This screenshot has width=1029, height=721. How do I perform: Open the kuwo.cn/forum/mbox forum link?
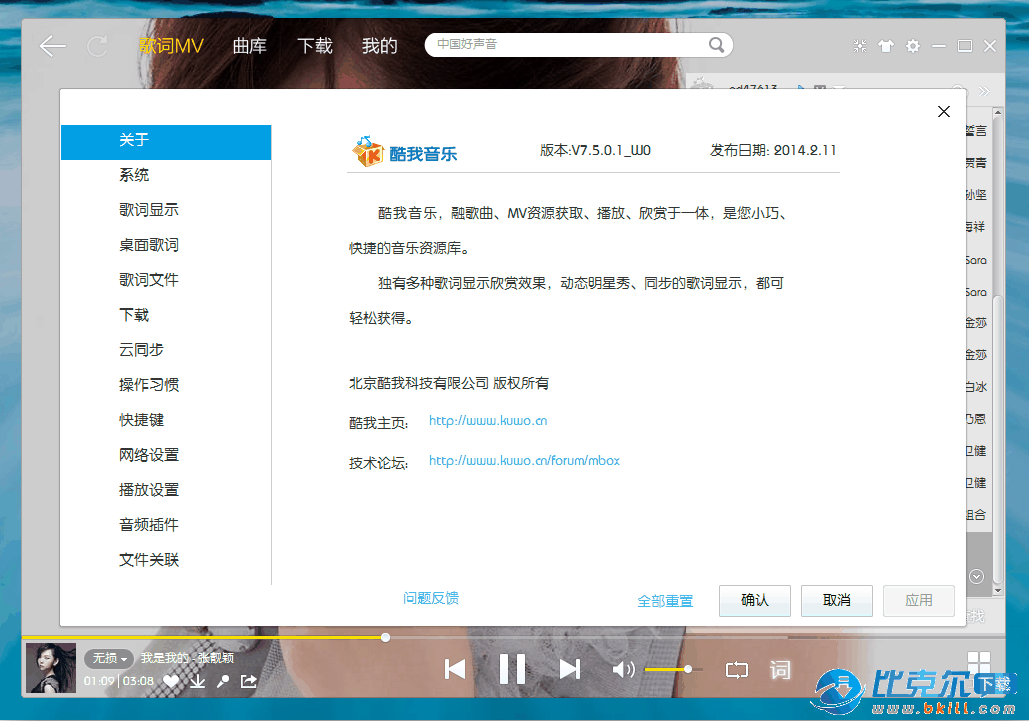coord(524,461)
